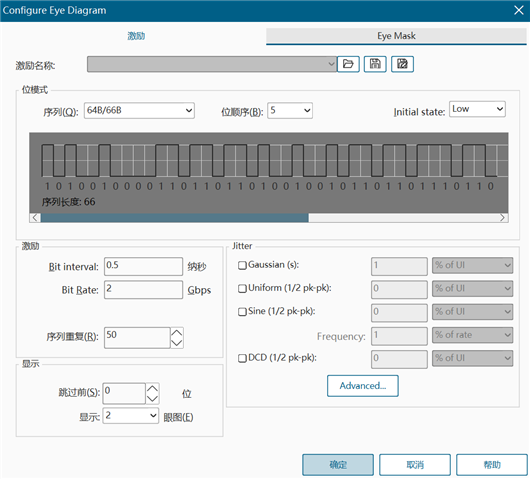530x479 pixels.
Task: Increase sequence repeat with up arrow
Action: 177,333
